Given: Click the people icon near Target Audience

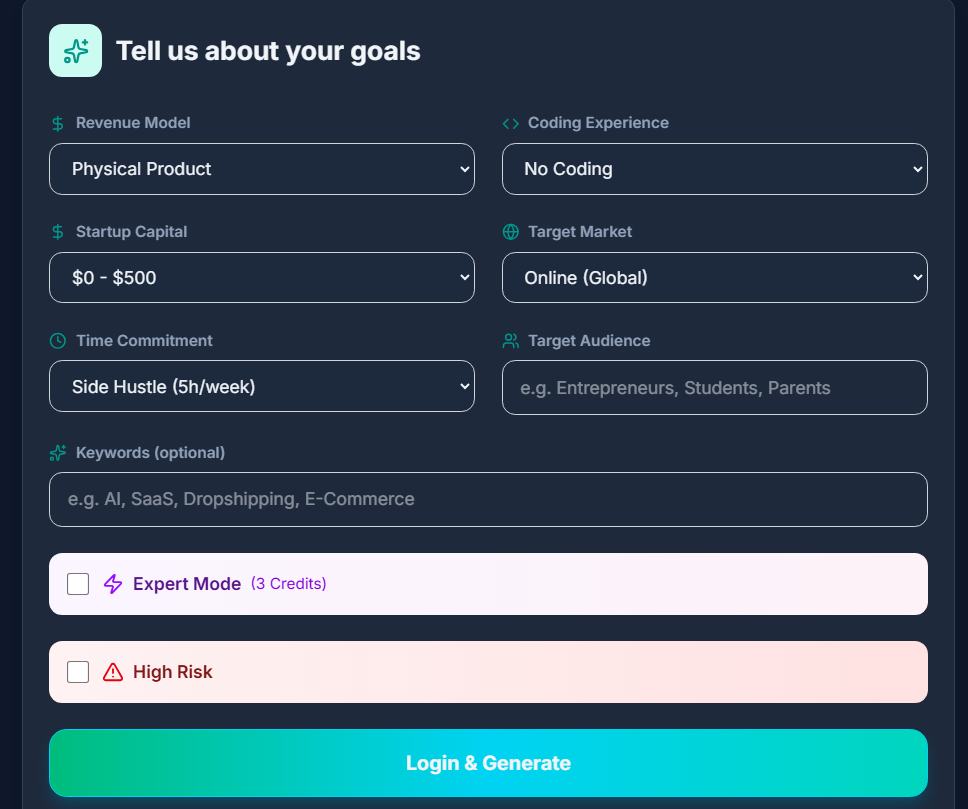Looking at the screenshot, I should pos(510,340).
